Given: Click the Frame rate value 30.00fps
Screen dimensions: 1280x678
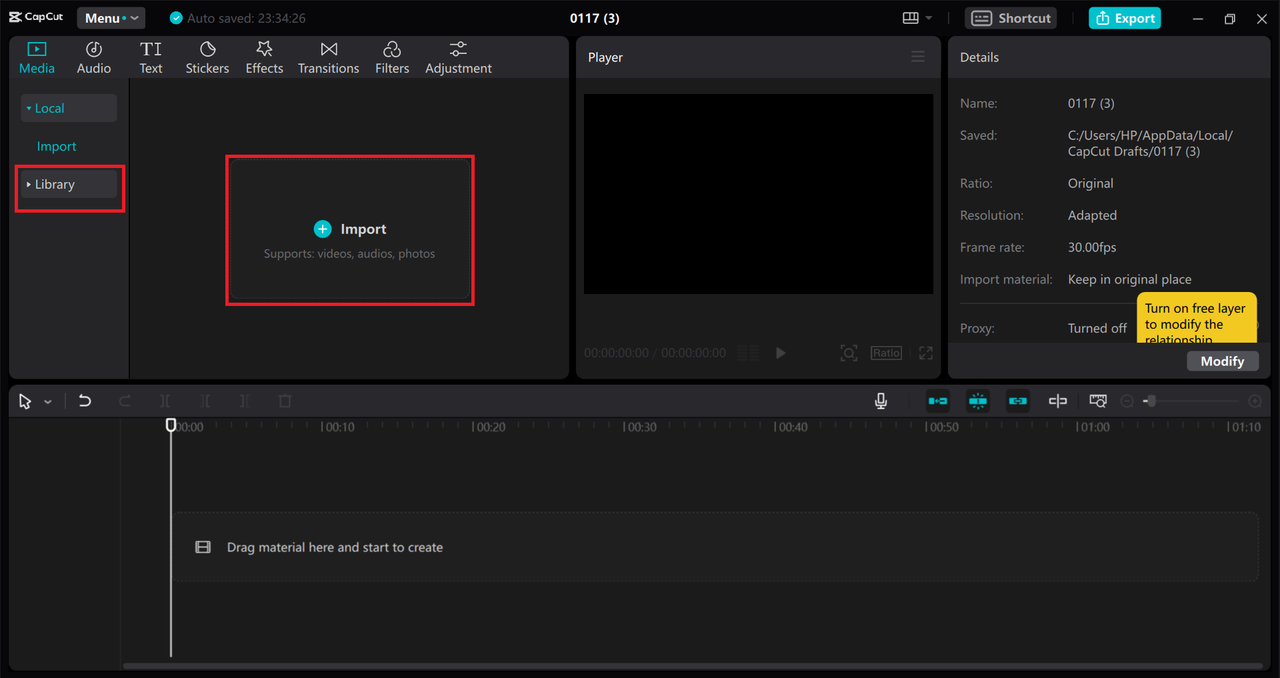Looking at the screenshot, I should tap(1092, 247).
